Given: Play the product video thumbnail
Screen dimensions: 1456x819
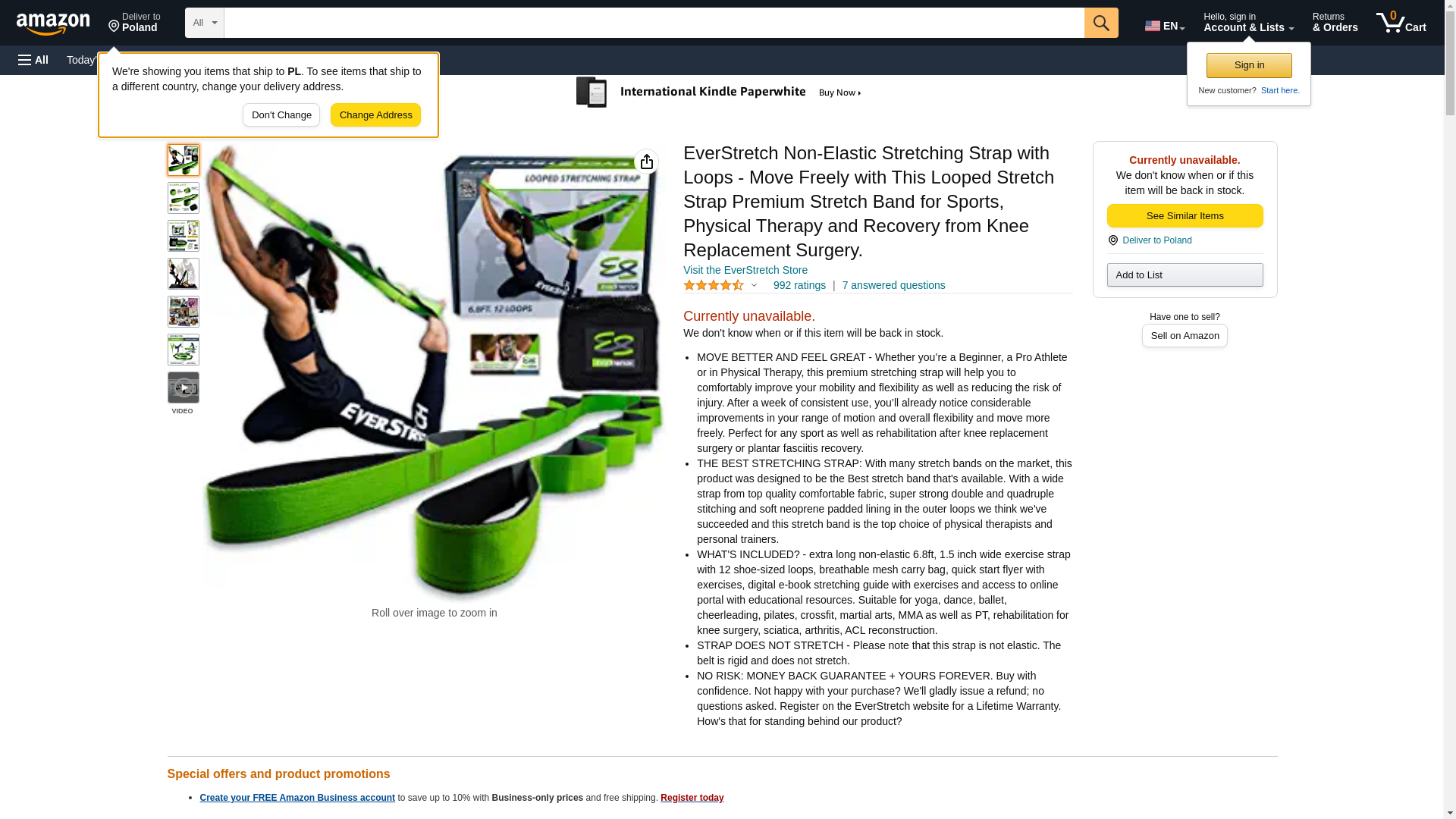Looking at the screenshot, I should (184, 388).
